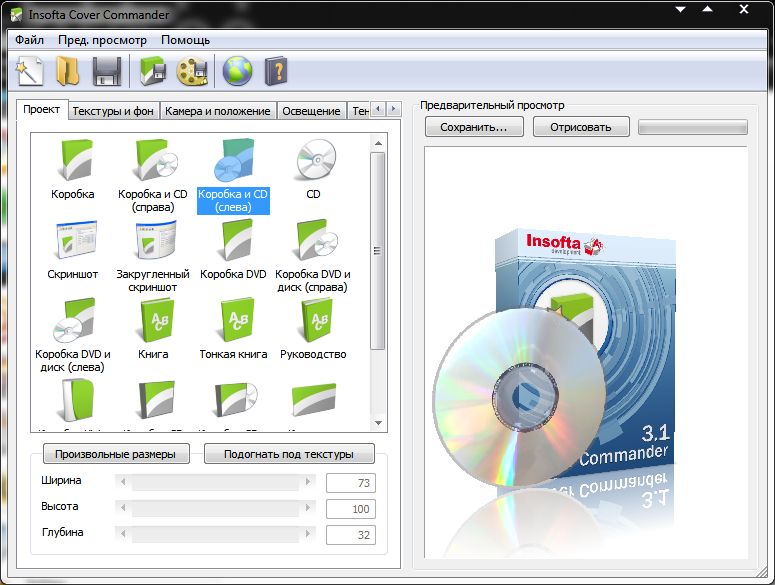This screenshot has height=585, width=775.
Task: Select the Коробка project template
Action: [73, 169]
